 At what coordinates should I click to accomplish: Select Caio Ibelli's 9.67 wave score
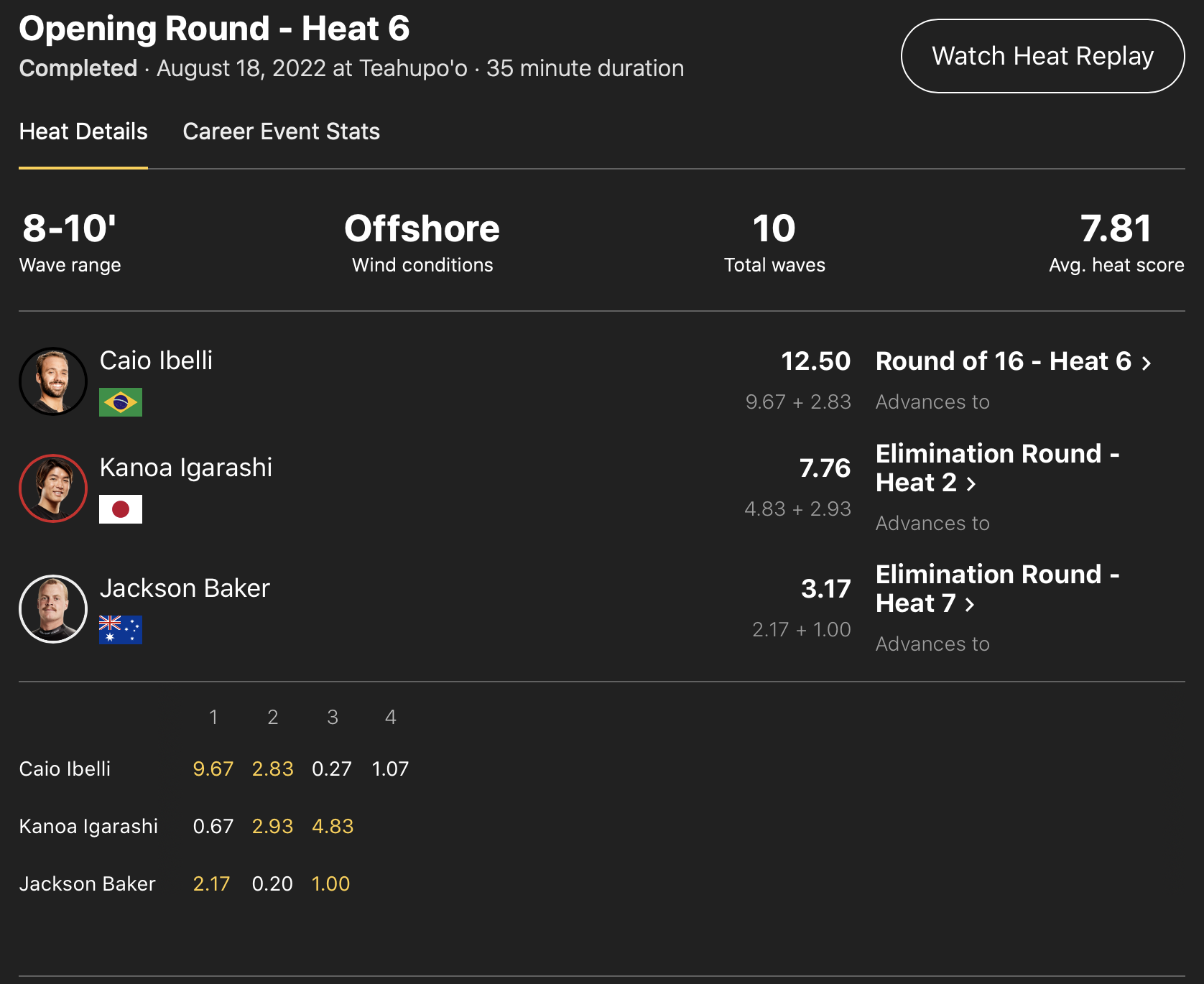tap(213, 769)
